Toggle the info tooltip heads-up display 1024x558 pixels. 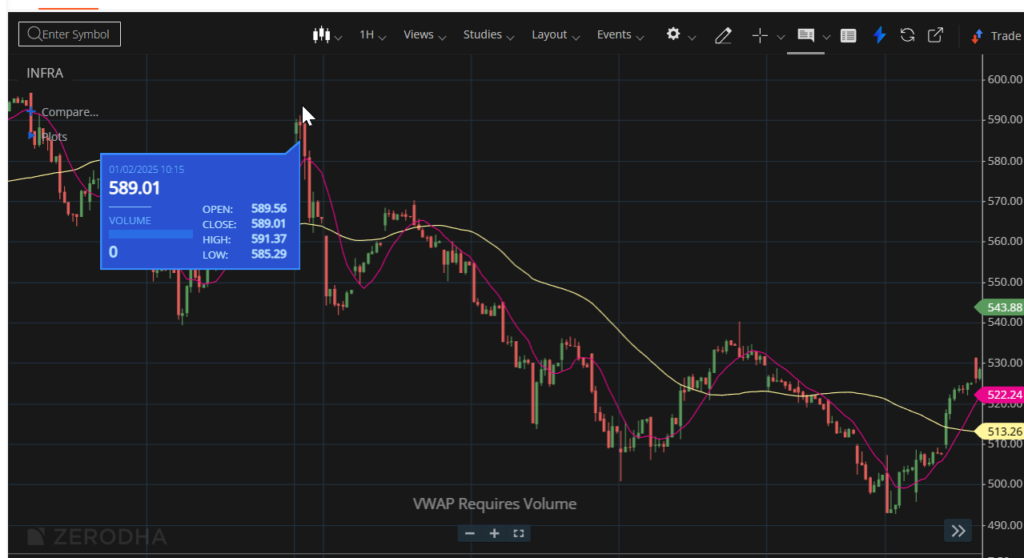(x=805, y=35)
